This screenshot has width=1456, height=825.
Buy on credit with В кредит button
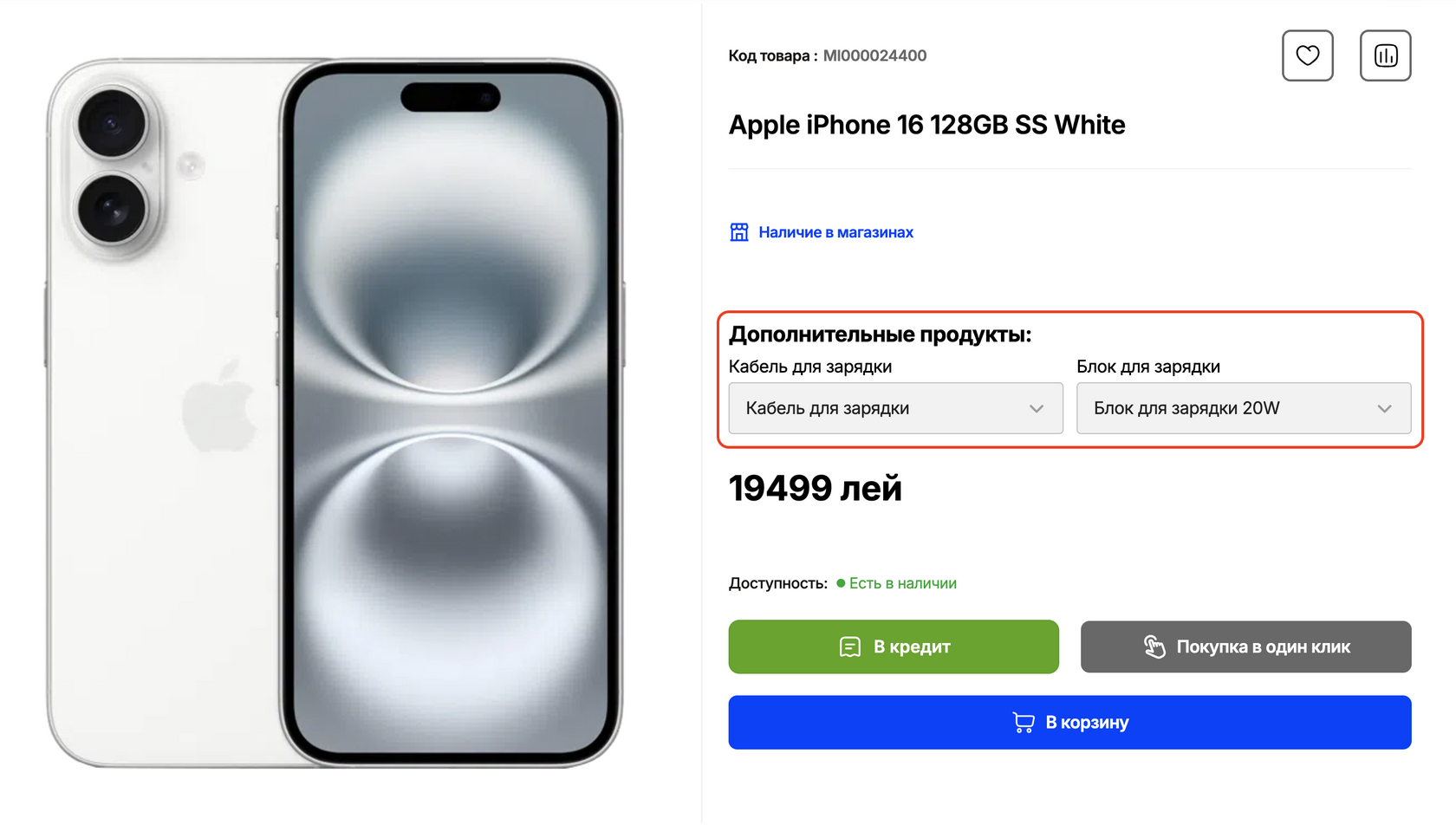(894, 646)
